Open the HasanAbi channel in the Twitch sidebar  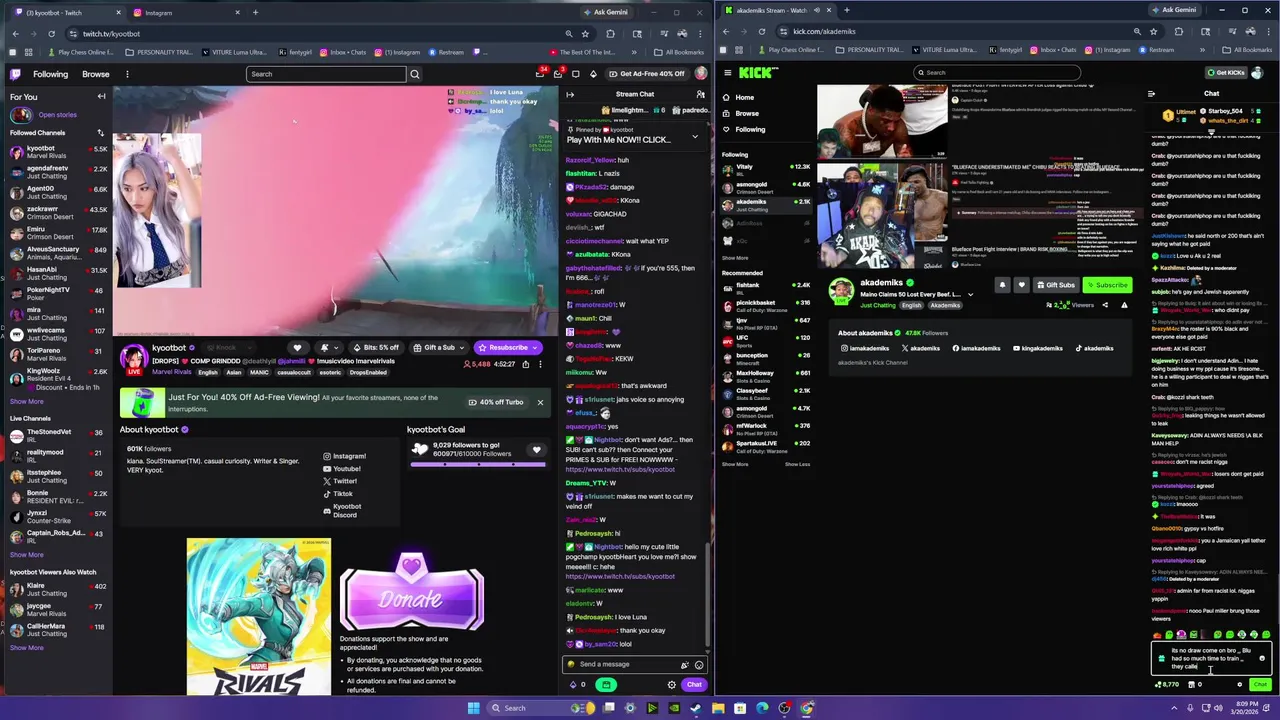pyautogui.click(x=56, y=273)
